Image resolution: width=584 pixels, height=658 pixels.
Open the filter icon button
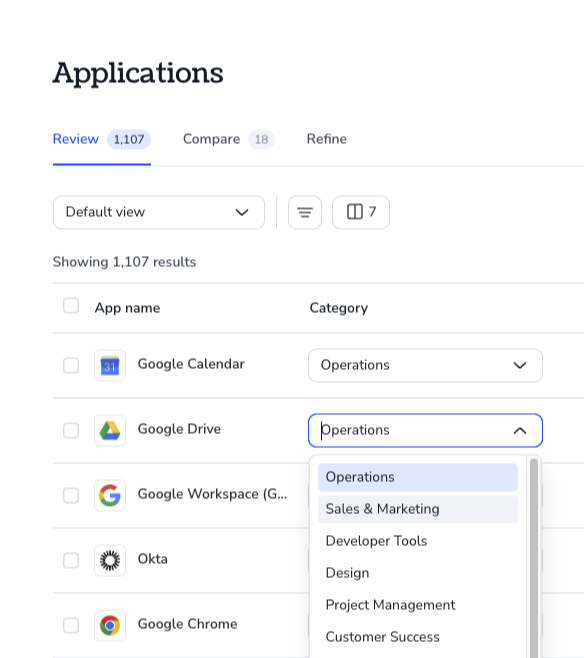pyautogui.click(x=305, y=212)
